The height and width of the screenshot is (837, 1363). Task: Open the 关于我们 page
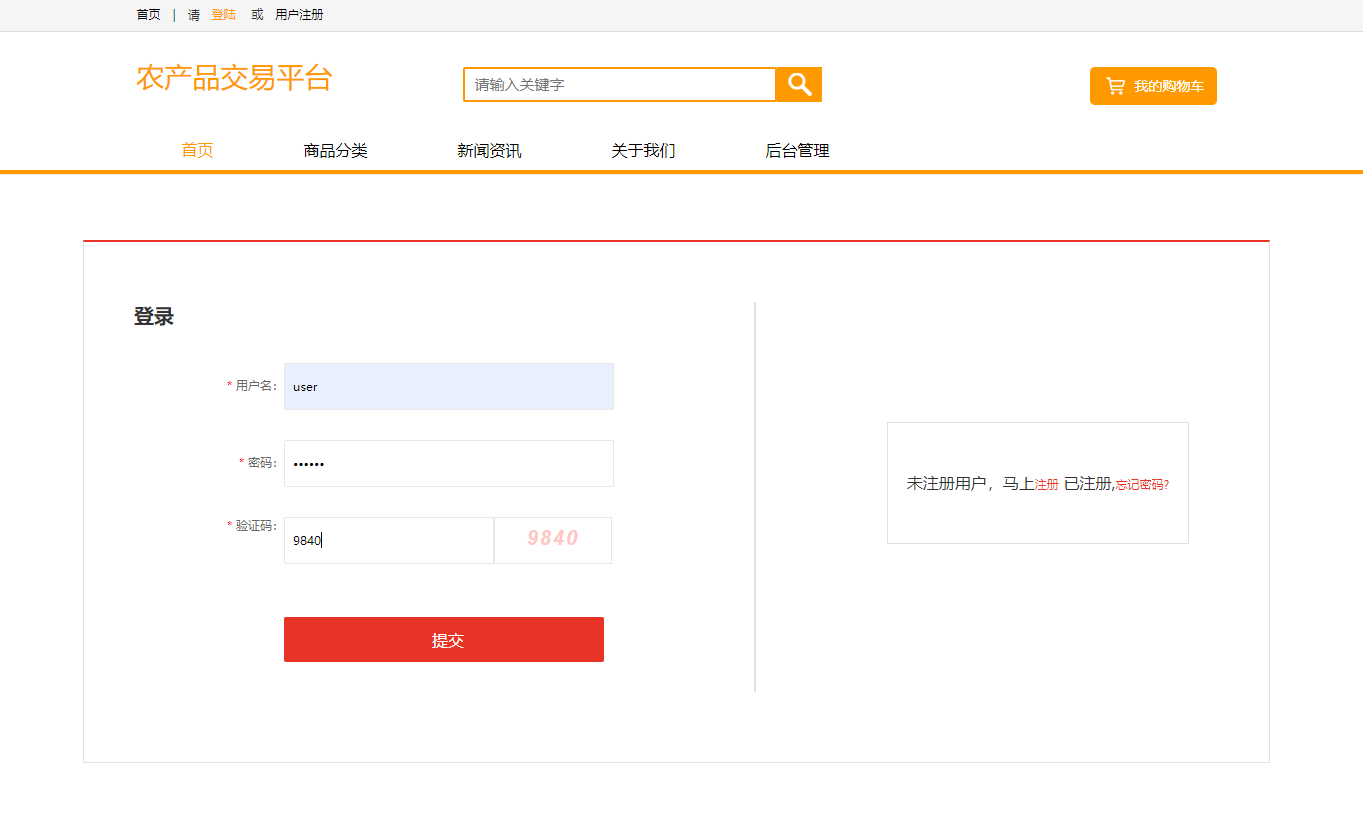643,150
